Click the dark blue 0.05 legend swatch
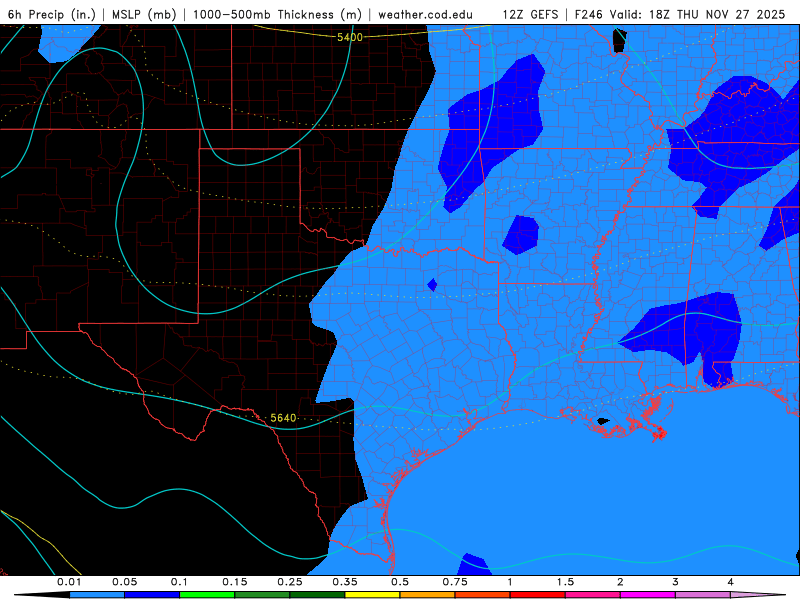The height and width of the screenshot is (600, 800). pyautogui.click(x=152, y=595)
